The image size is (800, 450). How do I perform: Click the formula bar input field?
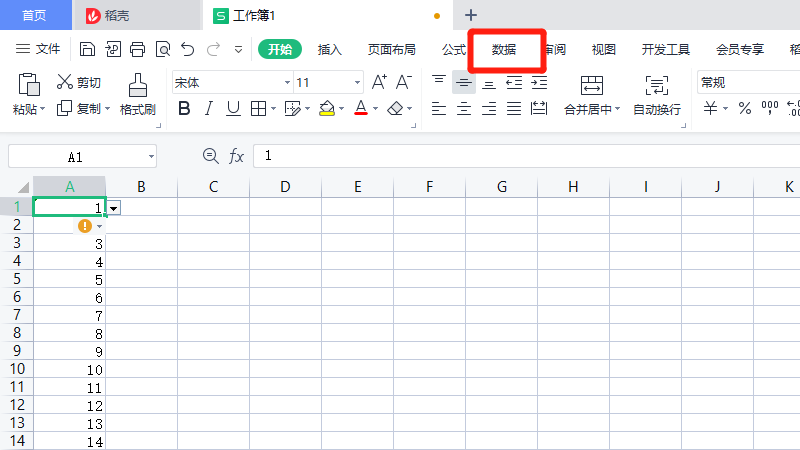point(520,156)
